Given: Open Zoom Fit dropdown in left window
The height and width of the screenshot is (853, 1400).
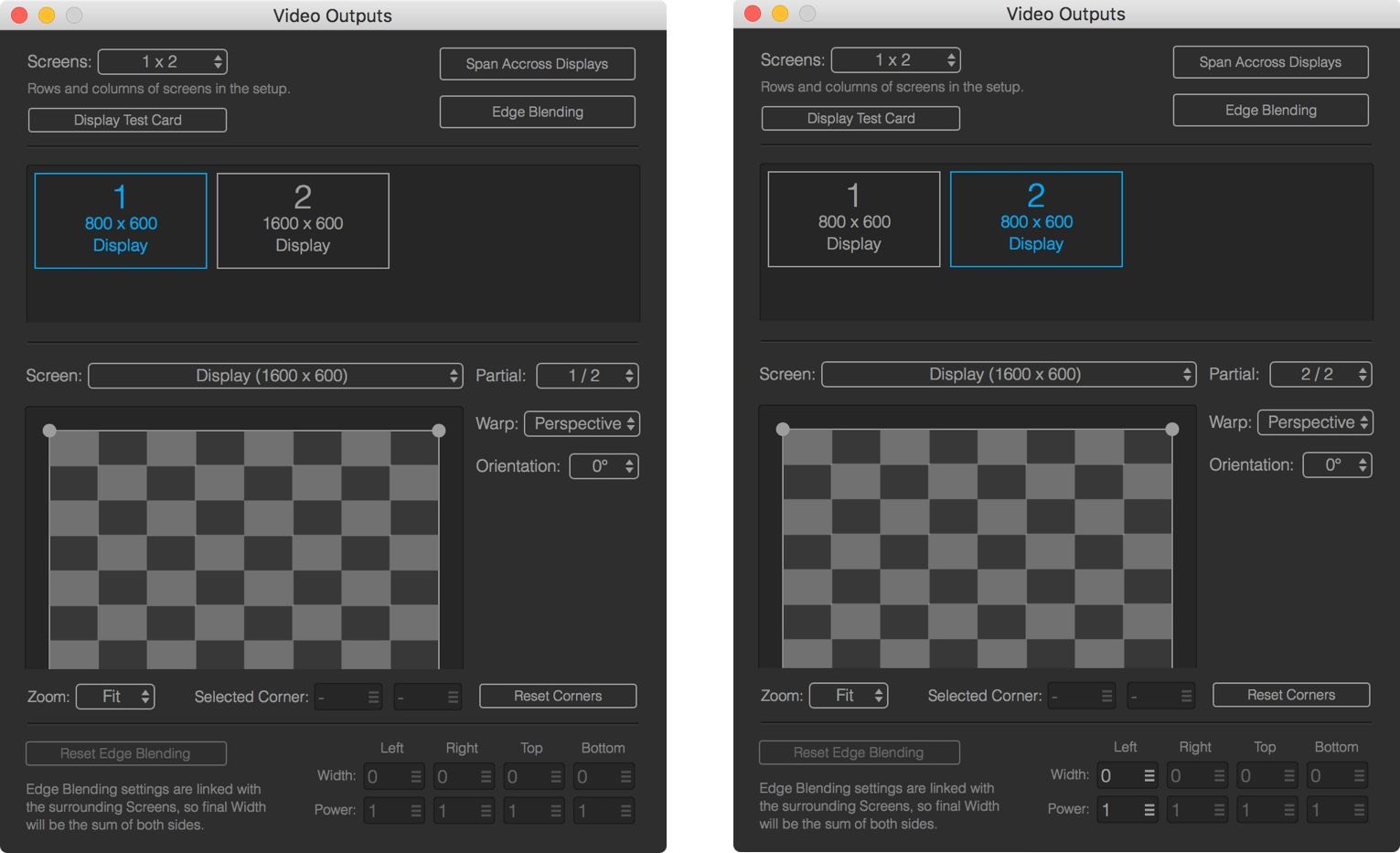Looking at the screenshot, I should point(115,697).
